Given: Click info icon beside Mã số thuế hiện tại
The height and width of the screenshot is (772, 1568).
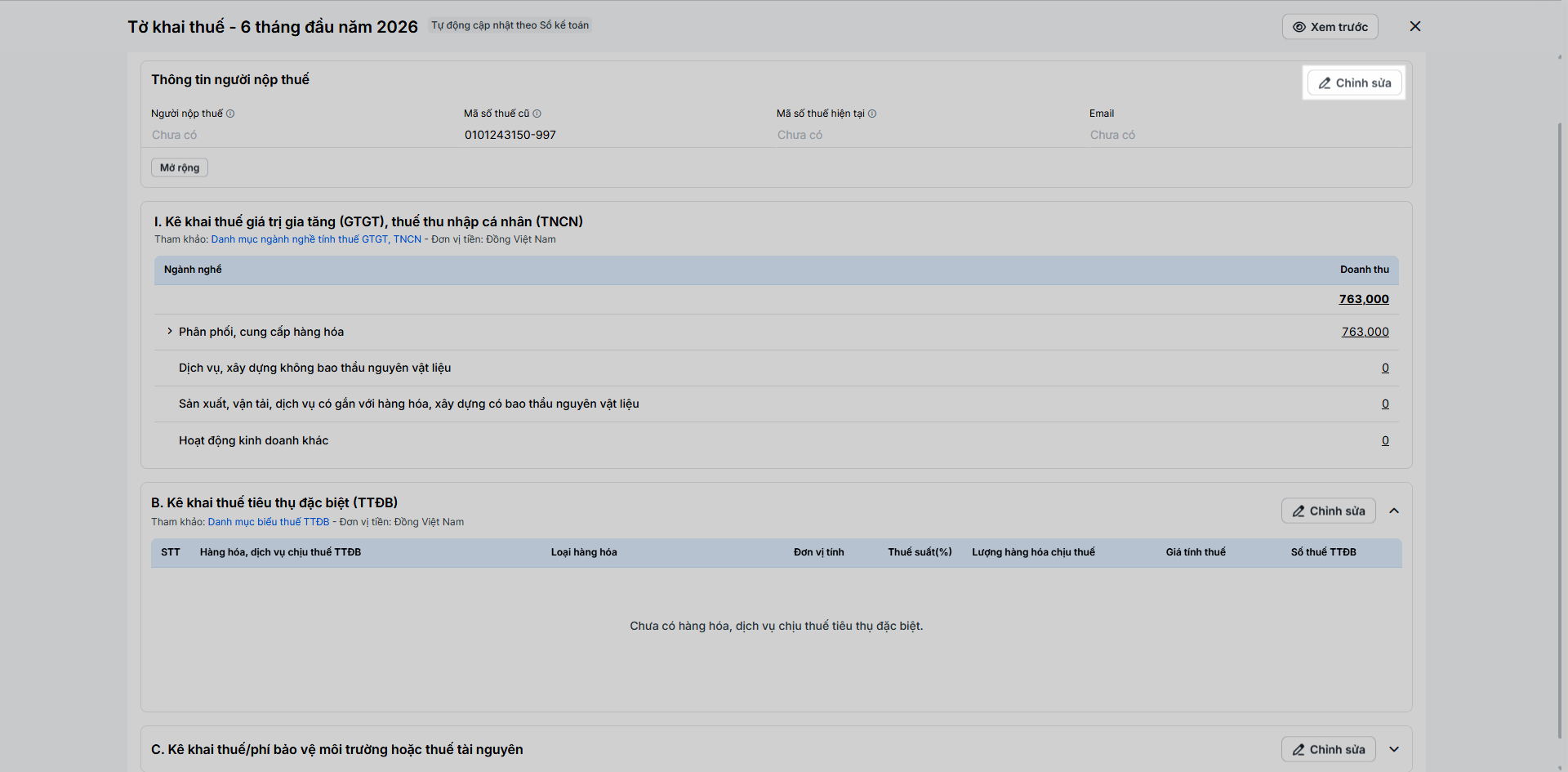Looking at the screenshot, I should (872, 114).
